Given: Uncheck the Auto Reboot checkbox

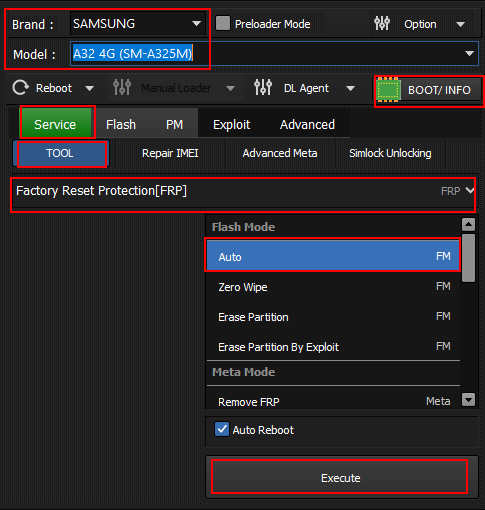Looking at the screenshot, I should 222,429.
